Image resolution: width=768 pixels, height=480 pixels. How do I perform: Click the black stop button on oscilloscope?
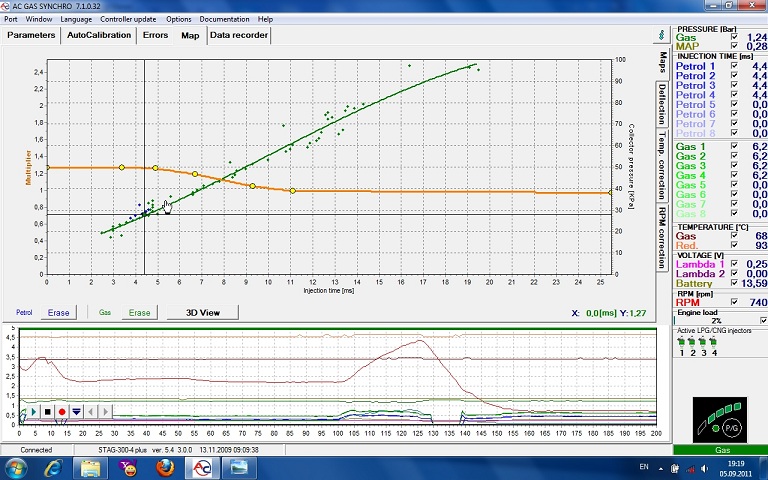[47, 411]
